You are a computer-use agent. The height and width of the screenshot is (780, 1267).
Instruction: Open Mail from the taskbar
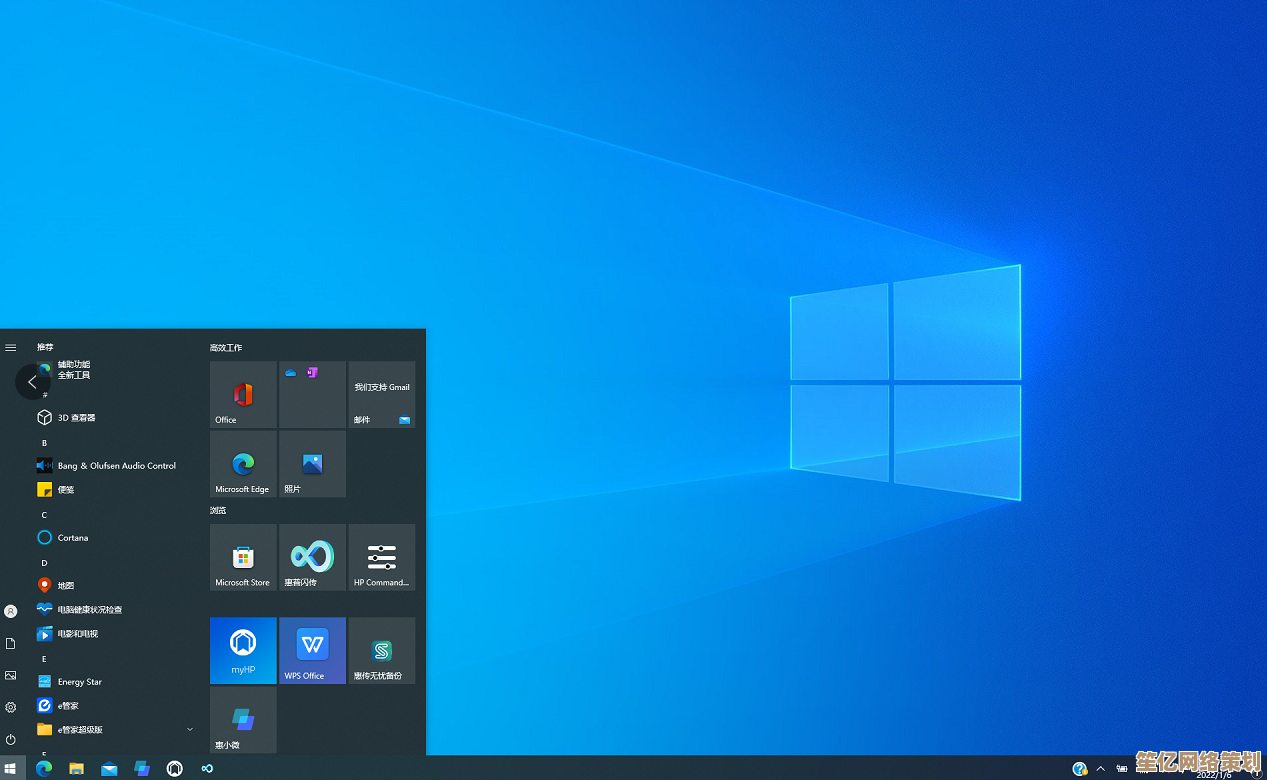click(109, 768)
